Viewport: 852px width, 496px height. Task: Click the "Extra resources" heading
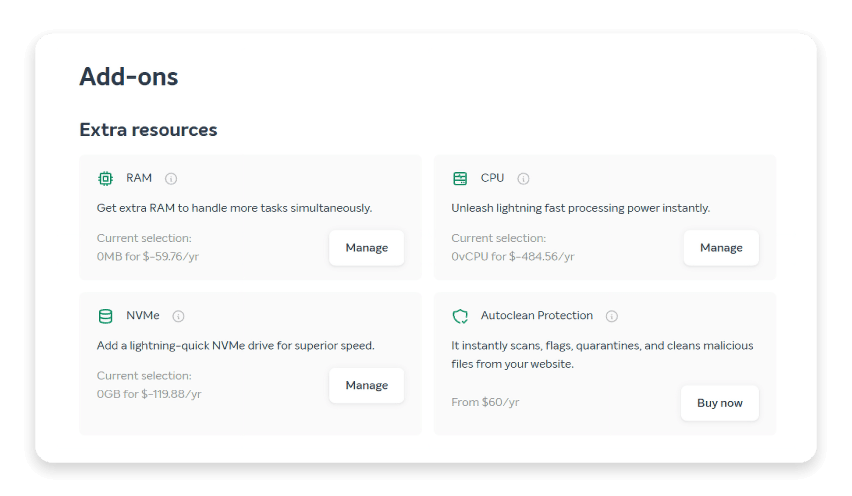pos(148,130)
